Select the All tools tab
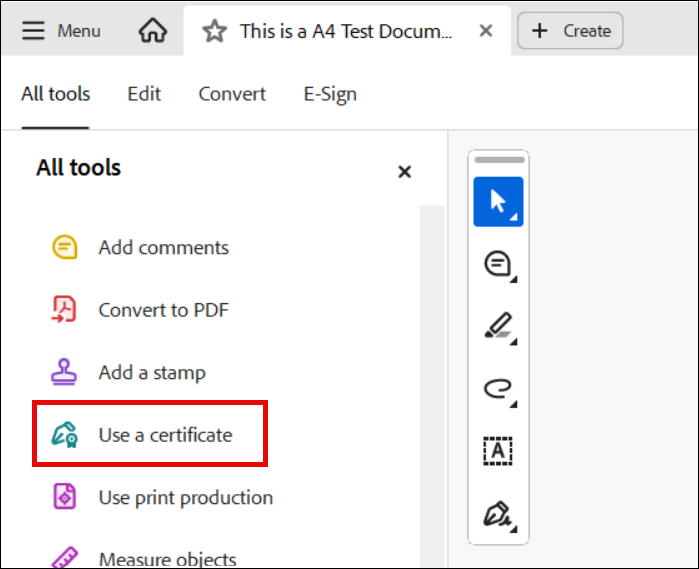Image resolution: width=699 pixels, height=569 pixels. coord(56,94)
